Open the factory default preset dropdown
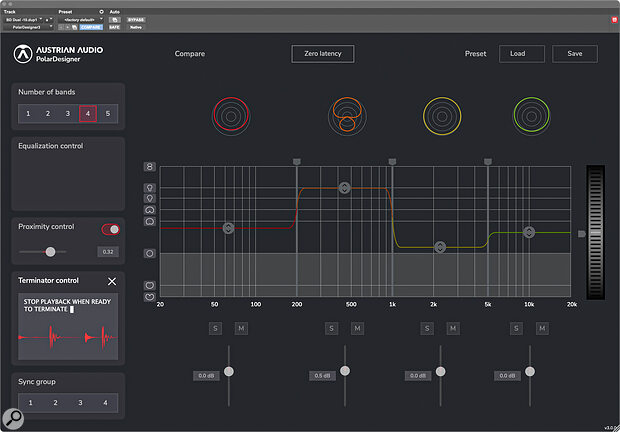620x432 pixels. pyautogui.click(x=81, y=20)
